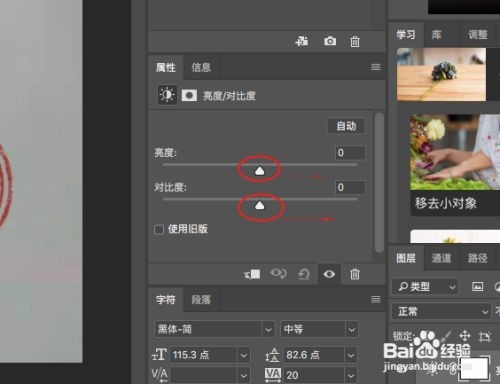Click the lock artboard nesting icon
The height and width of the screenshot is (384, 500).
coord(484,337)
